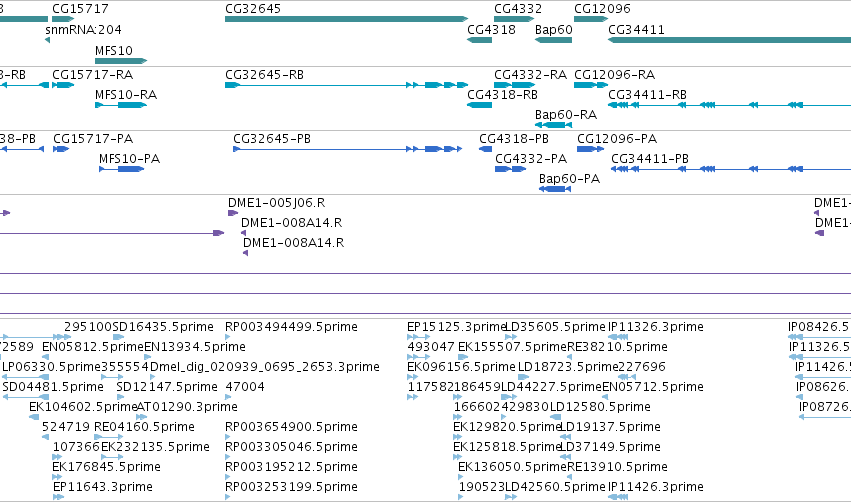Open the EK155507.5prime EST label
Viewport: 851px width, 502px height.
pyautogui.click(x=512, y=347)
